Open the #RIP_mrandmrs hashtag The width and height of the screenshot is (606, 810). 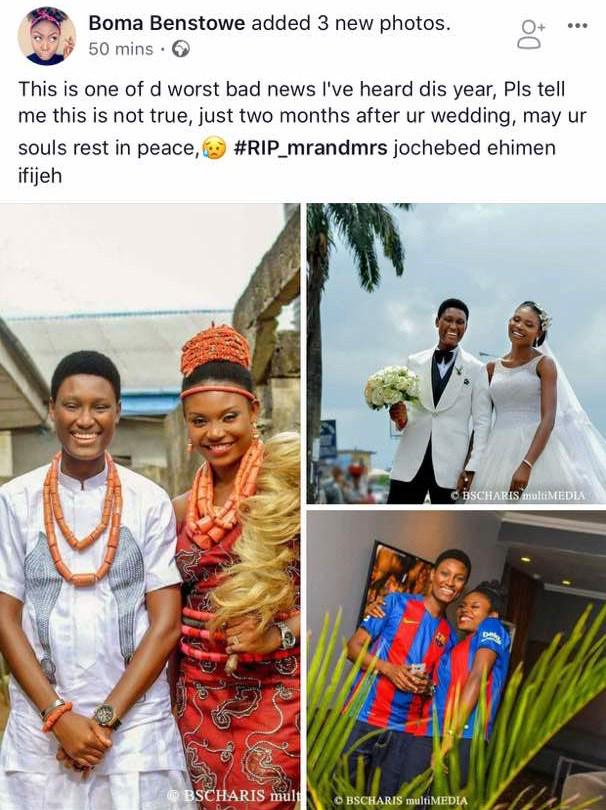310,148
